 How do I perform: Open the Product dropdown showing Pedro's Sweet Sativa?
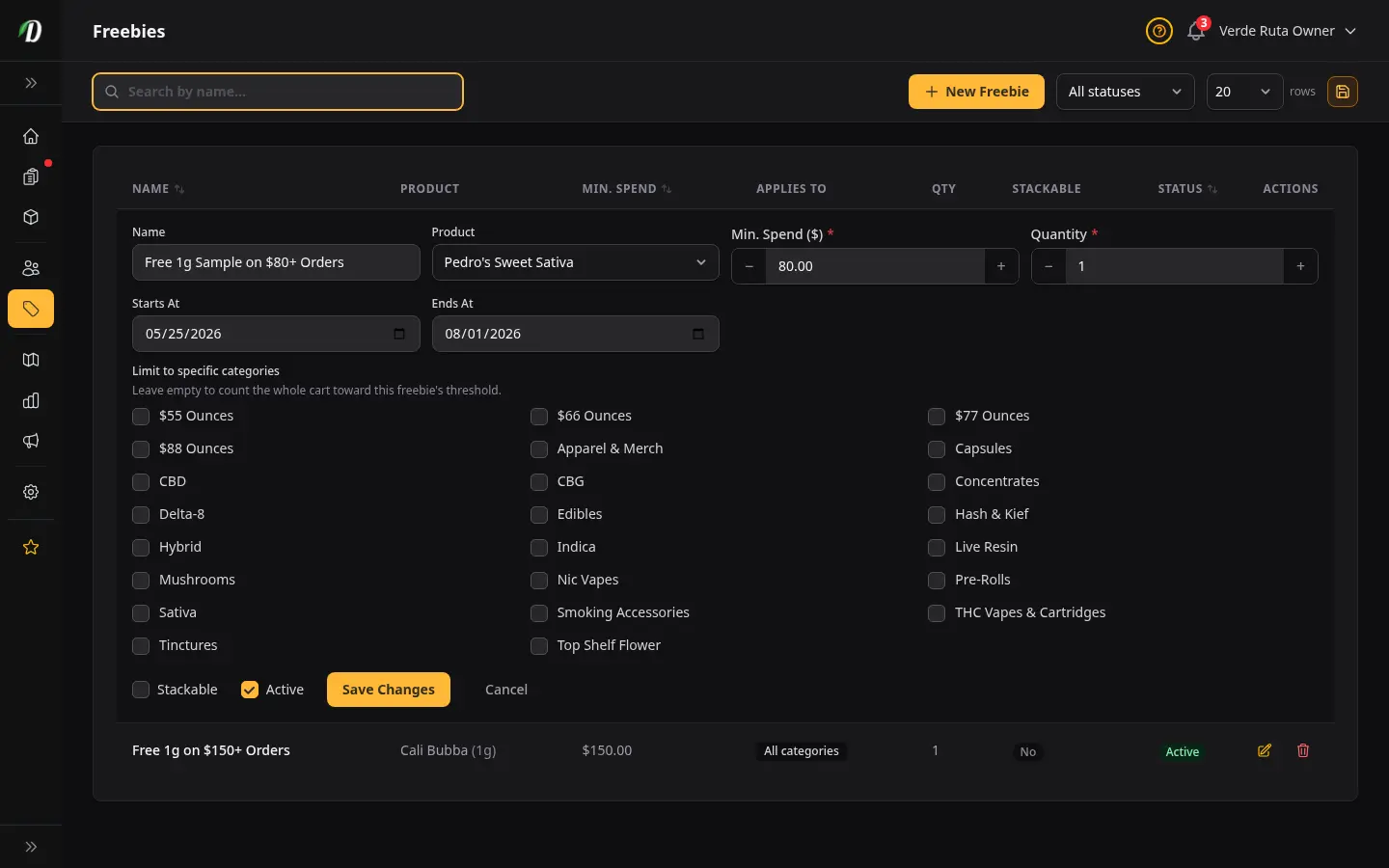pyautogui.click(x=575, y=262)
